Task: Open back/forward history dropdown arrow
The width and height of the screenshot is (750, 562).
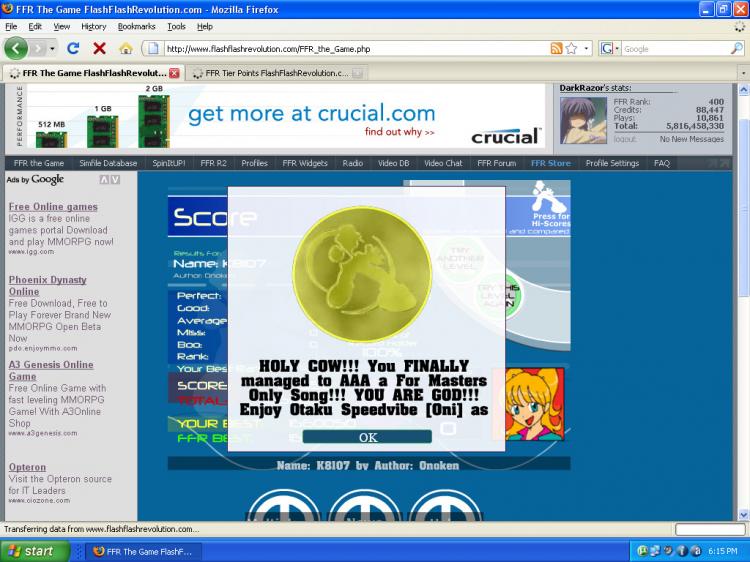Action: pyautogui.click(x=52, y=48)
